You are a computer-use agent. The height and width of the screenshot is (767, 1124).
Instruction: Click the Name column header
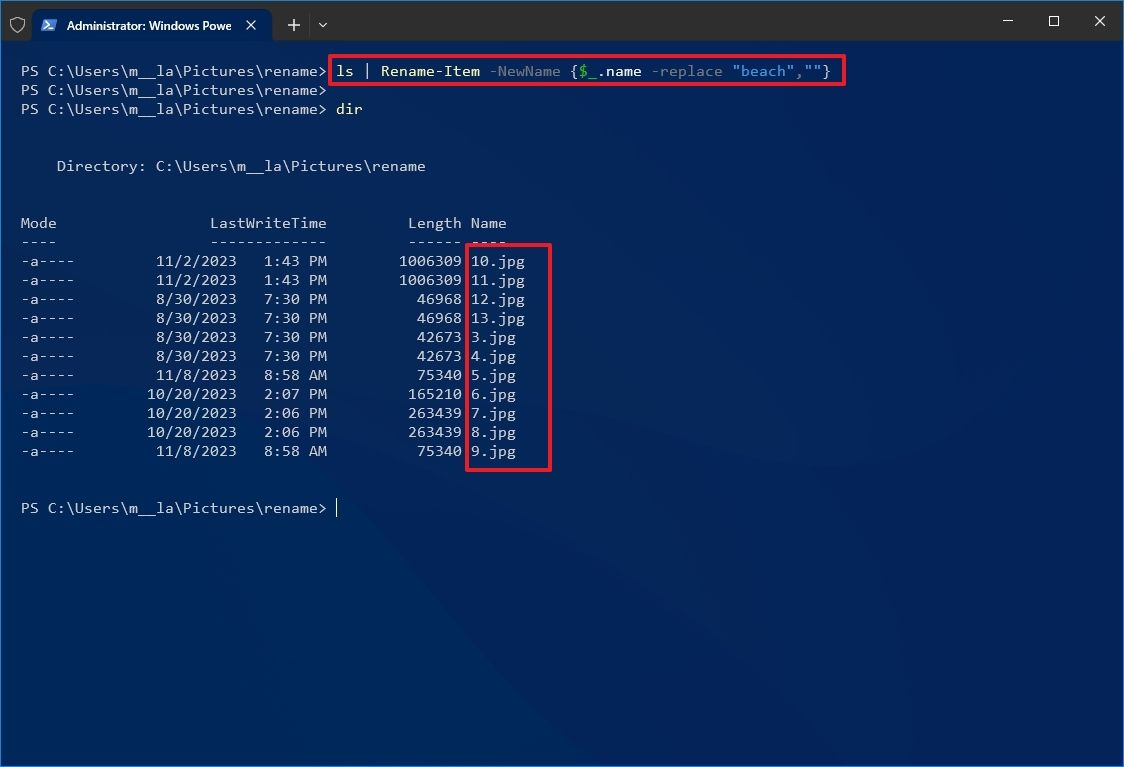(x=488, y=223)
